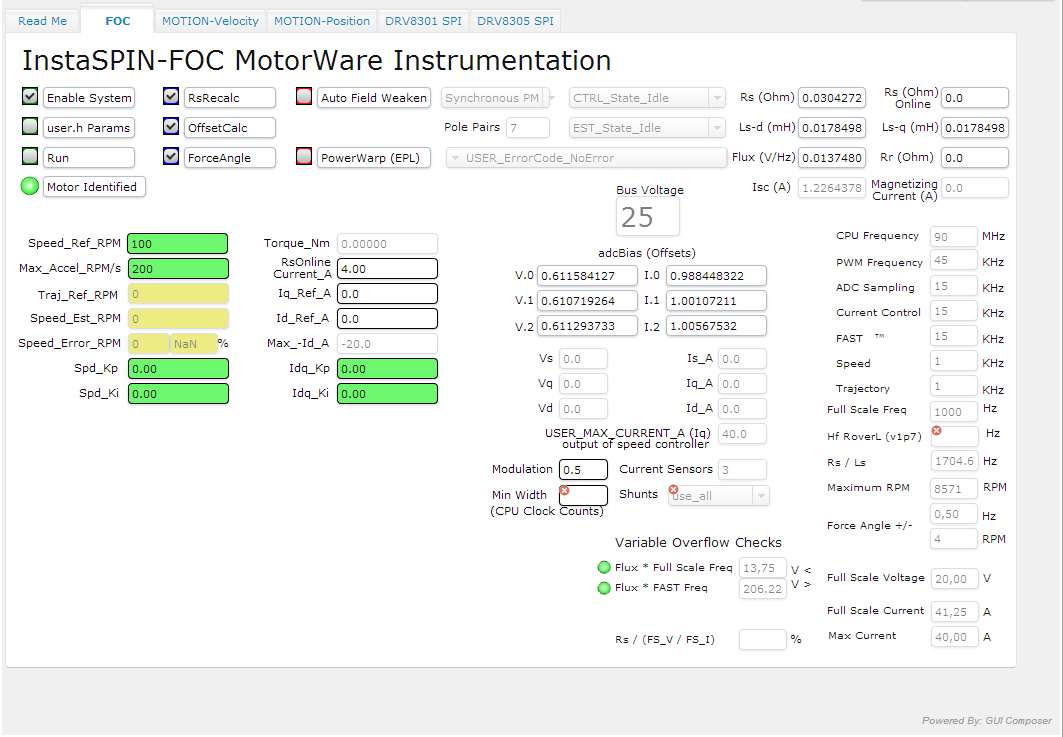
Task: Click the V.1 adcBias offset field
Action: click(587, 300)
